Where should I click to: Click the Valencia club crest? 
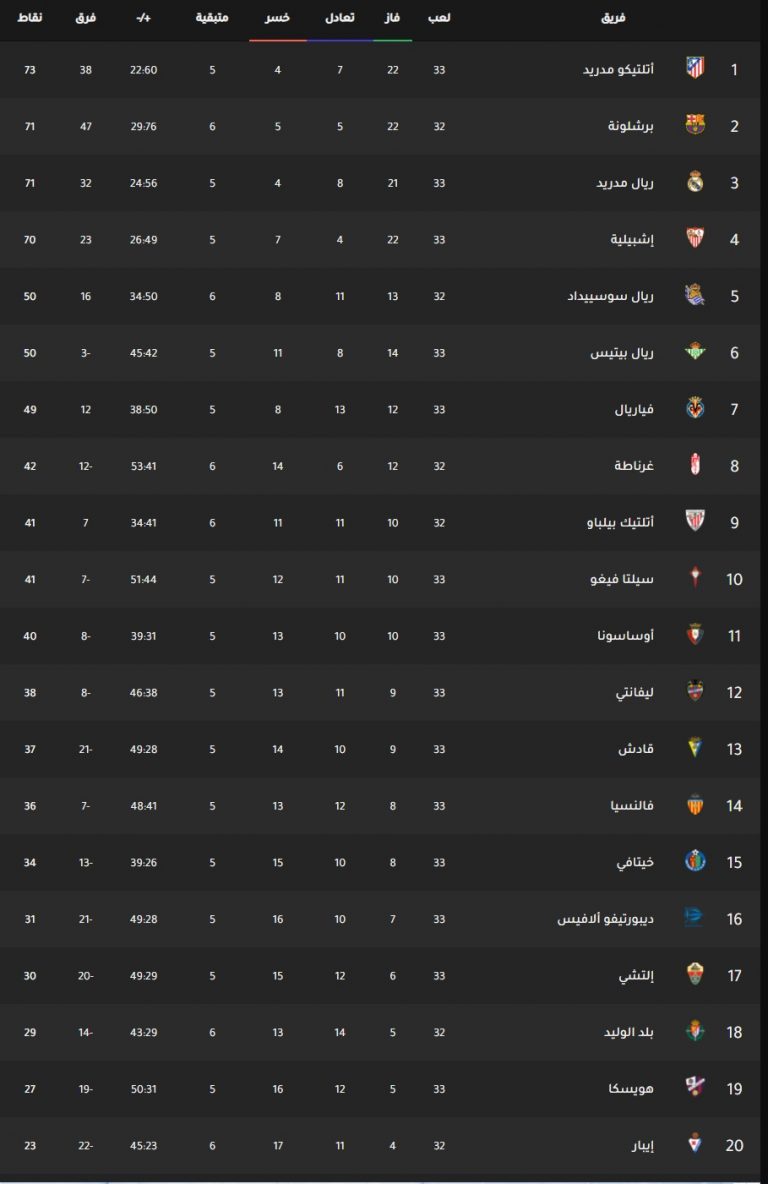click(695, 805)
